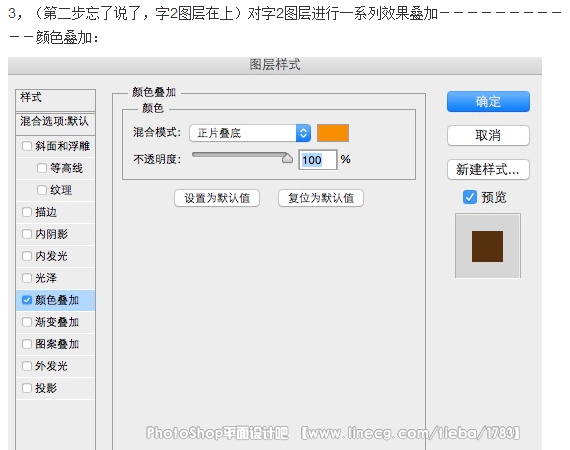Select 混合选项:默认 in the styles list

click(56, 124)
